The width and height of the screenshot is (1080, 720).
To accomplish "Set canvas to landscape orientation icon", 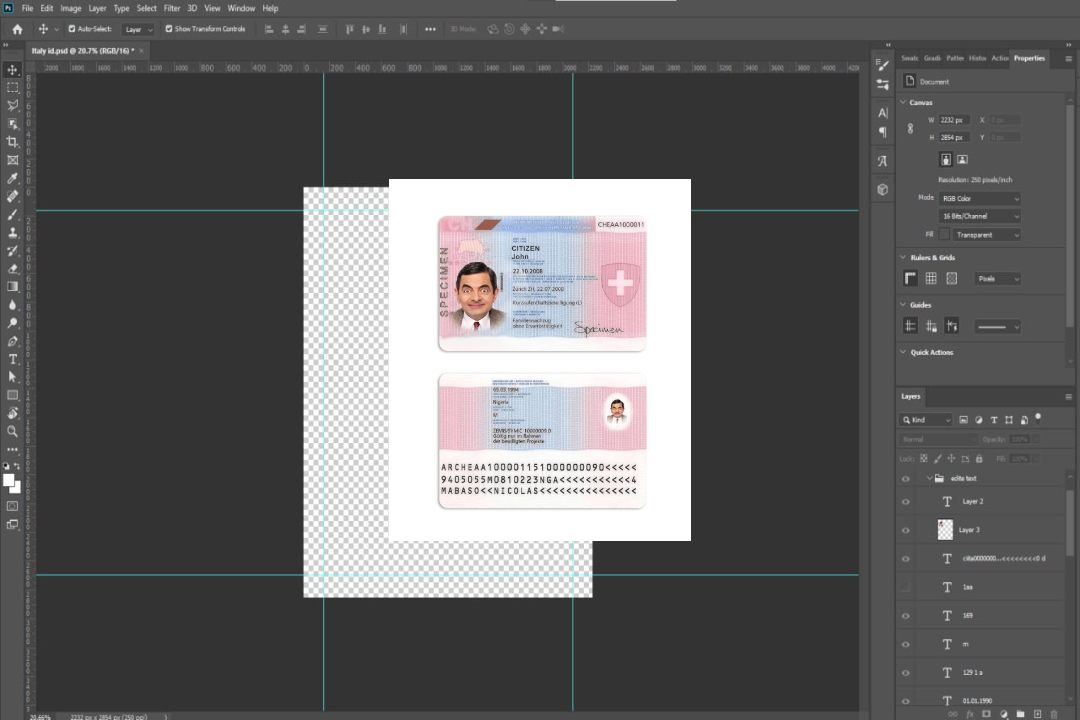I will pyautogui.click(x=962, y=159).
